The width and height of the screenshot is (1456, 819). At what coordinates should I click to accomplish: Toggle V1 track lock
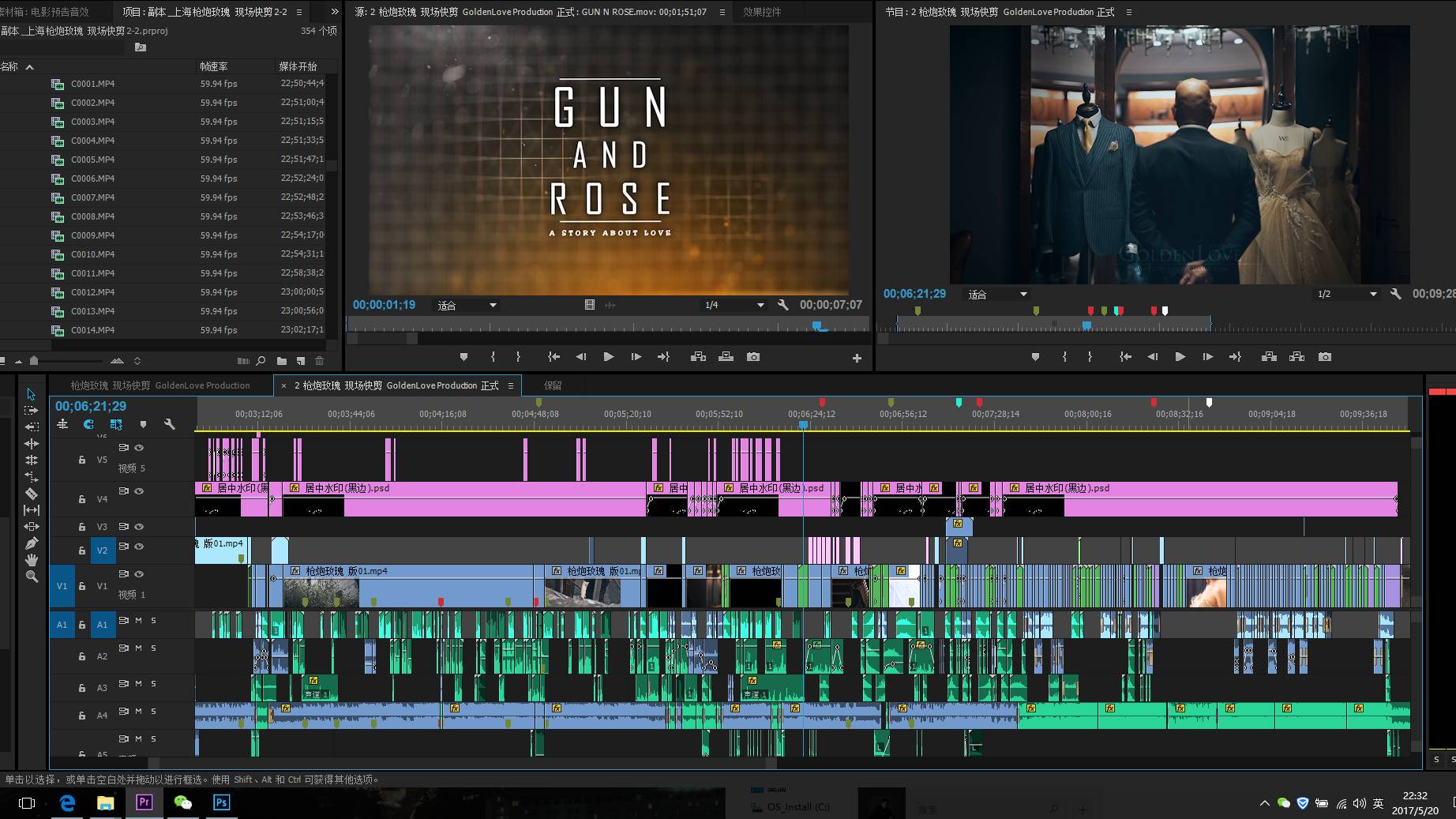coord(81,586)
